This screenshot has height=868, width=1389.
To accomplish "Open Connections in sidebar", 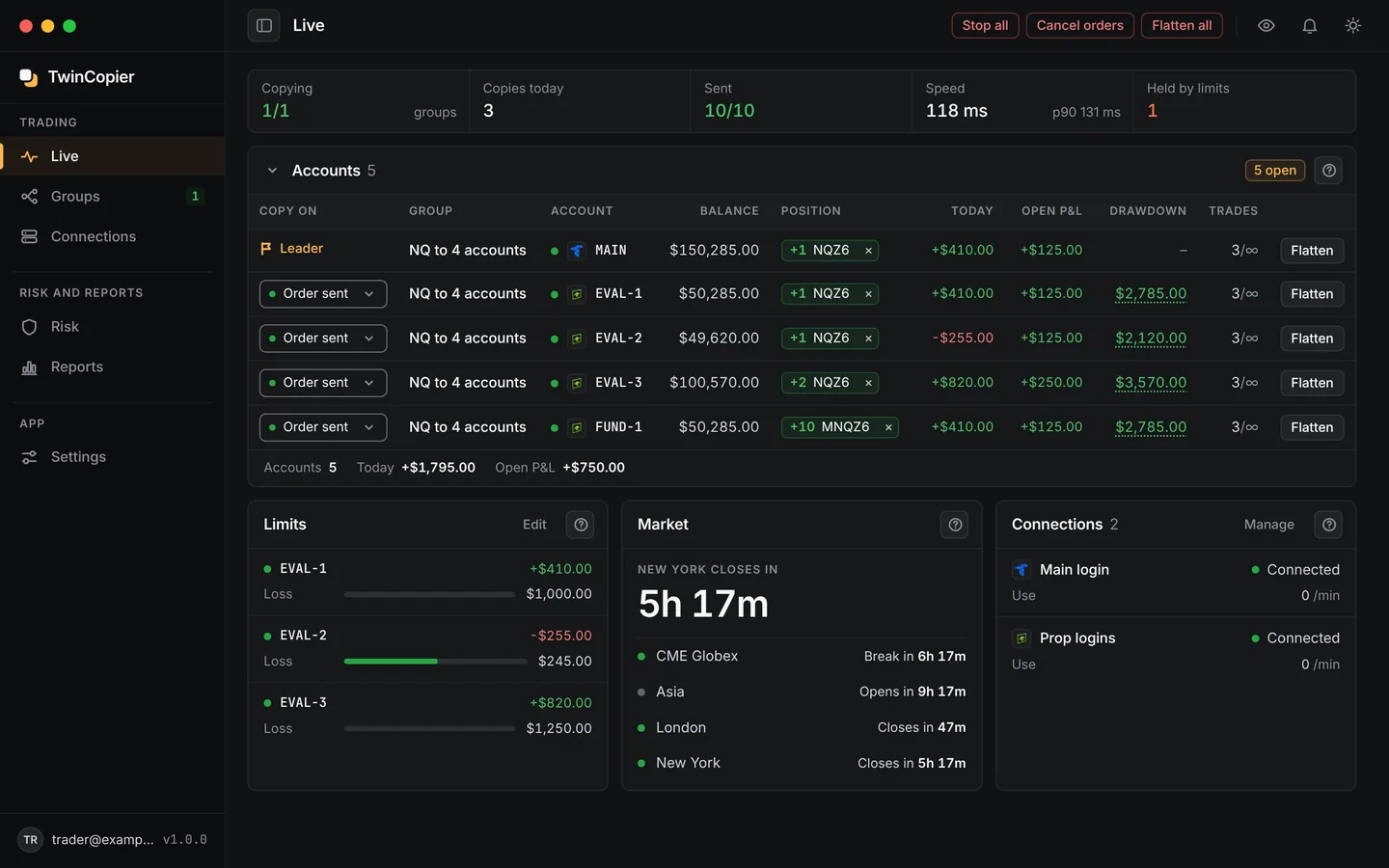I will [112, 236].
